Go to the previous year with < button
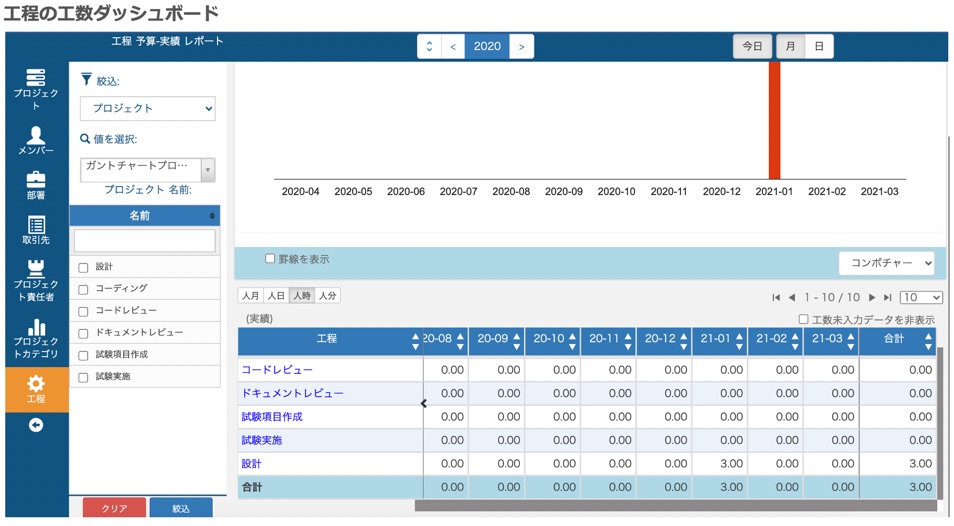This screenshot has height=526, width=954. (453, 46)
